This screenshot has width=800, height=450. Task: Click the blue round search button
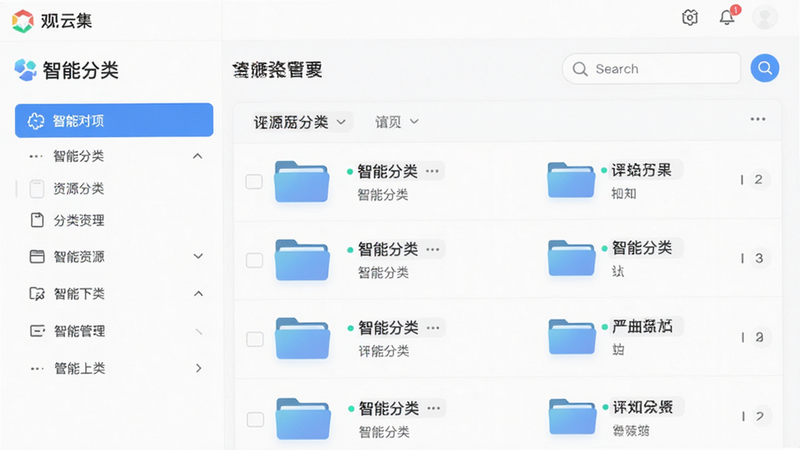pyautogui.click(x=764, y=68)
